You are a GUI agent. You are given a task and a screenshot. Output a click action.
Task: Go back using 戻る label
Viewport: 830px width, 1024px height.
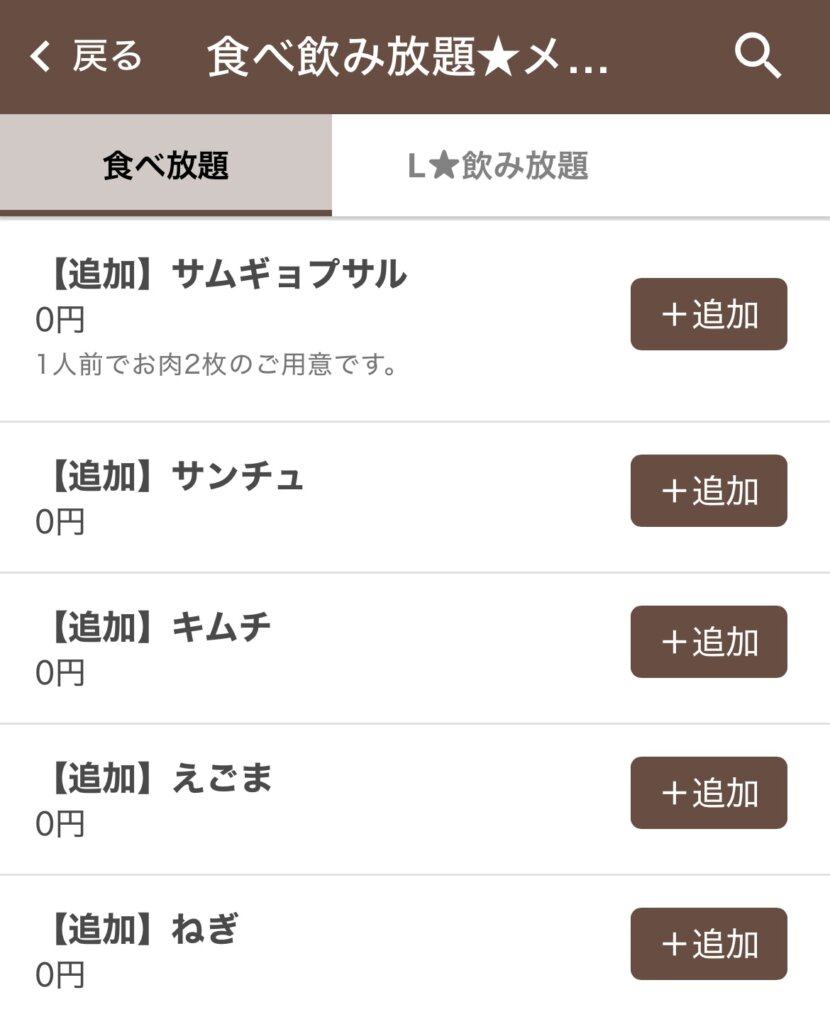tap(107, 57)
